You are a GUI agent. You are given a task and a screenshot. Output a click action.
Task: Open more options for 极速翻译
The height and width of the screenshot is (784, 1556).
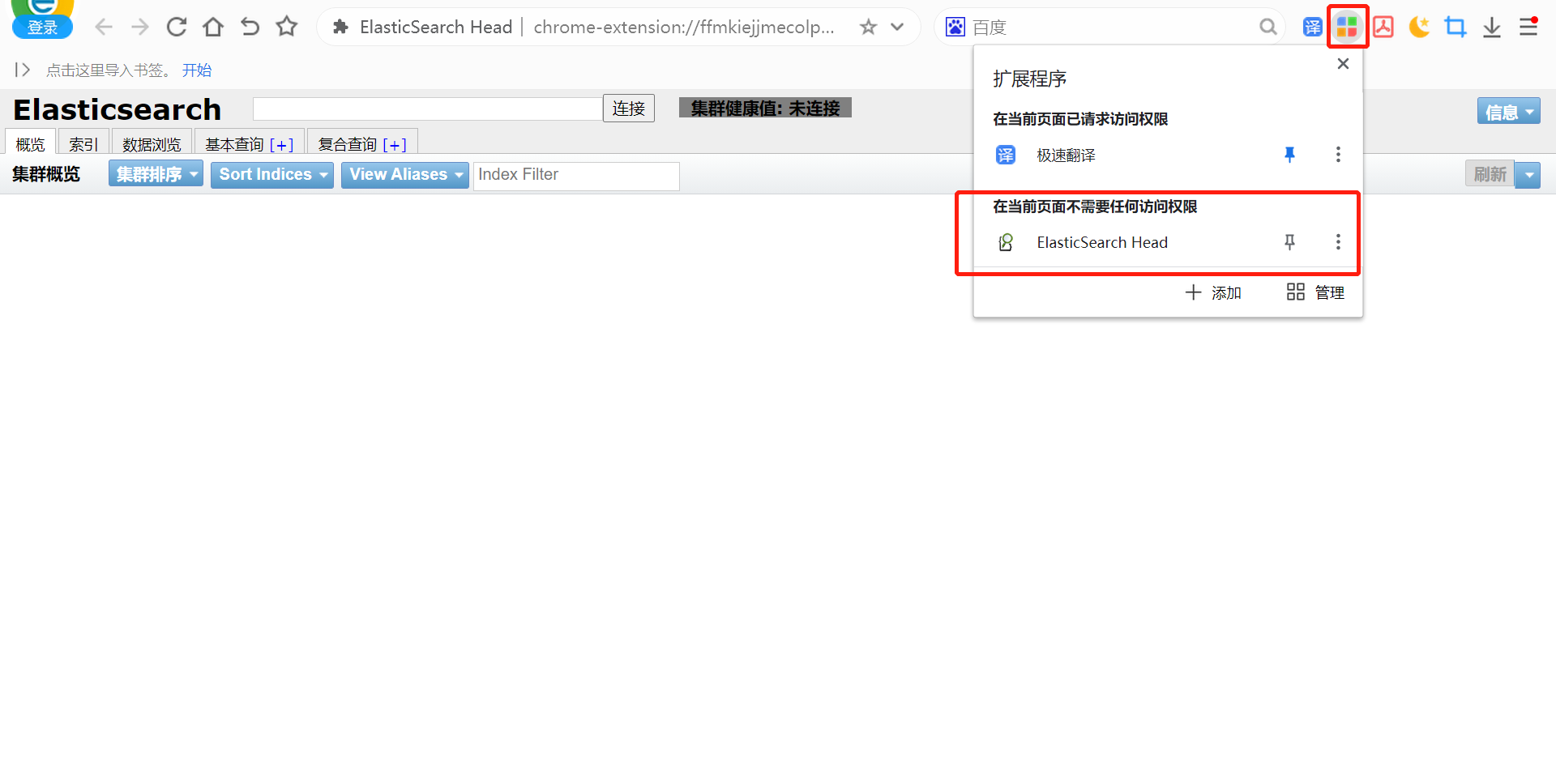(x=1338, y=155)
